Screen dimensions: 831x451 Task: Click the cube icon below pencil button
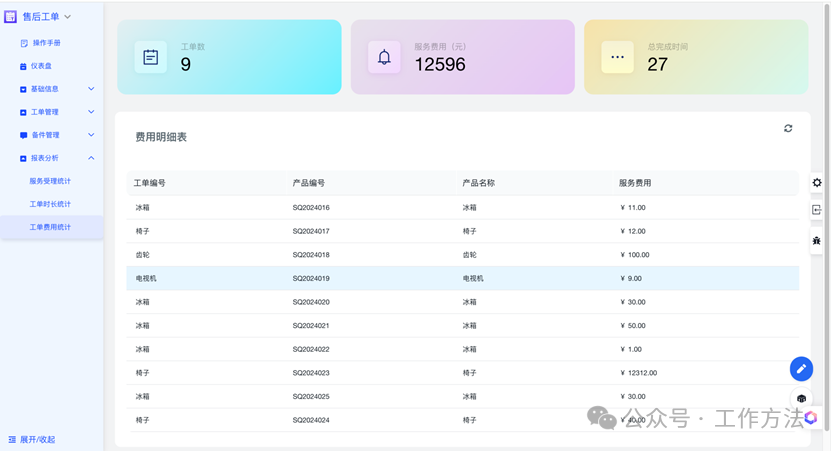(801, 399)
